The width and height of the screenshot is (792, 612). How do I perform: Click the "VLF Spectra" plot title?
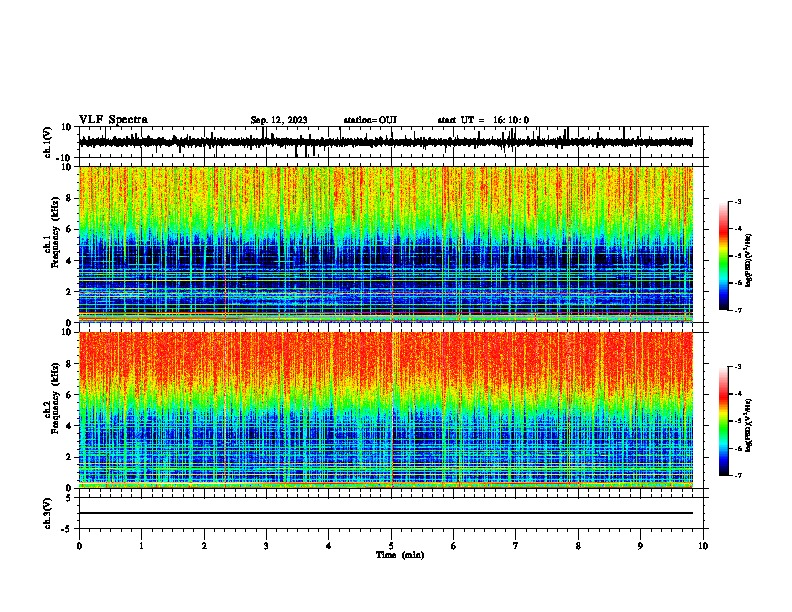pyautogui.click(x=113, y=120)
